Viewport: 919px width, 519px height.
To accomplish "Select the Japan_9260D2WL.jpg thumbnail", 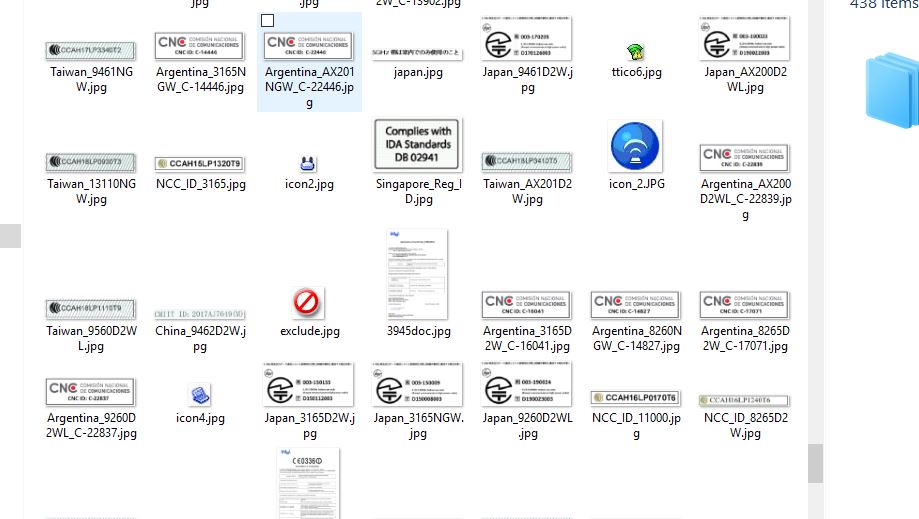I will click(527, 385).
